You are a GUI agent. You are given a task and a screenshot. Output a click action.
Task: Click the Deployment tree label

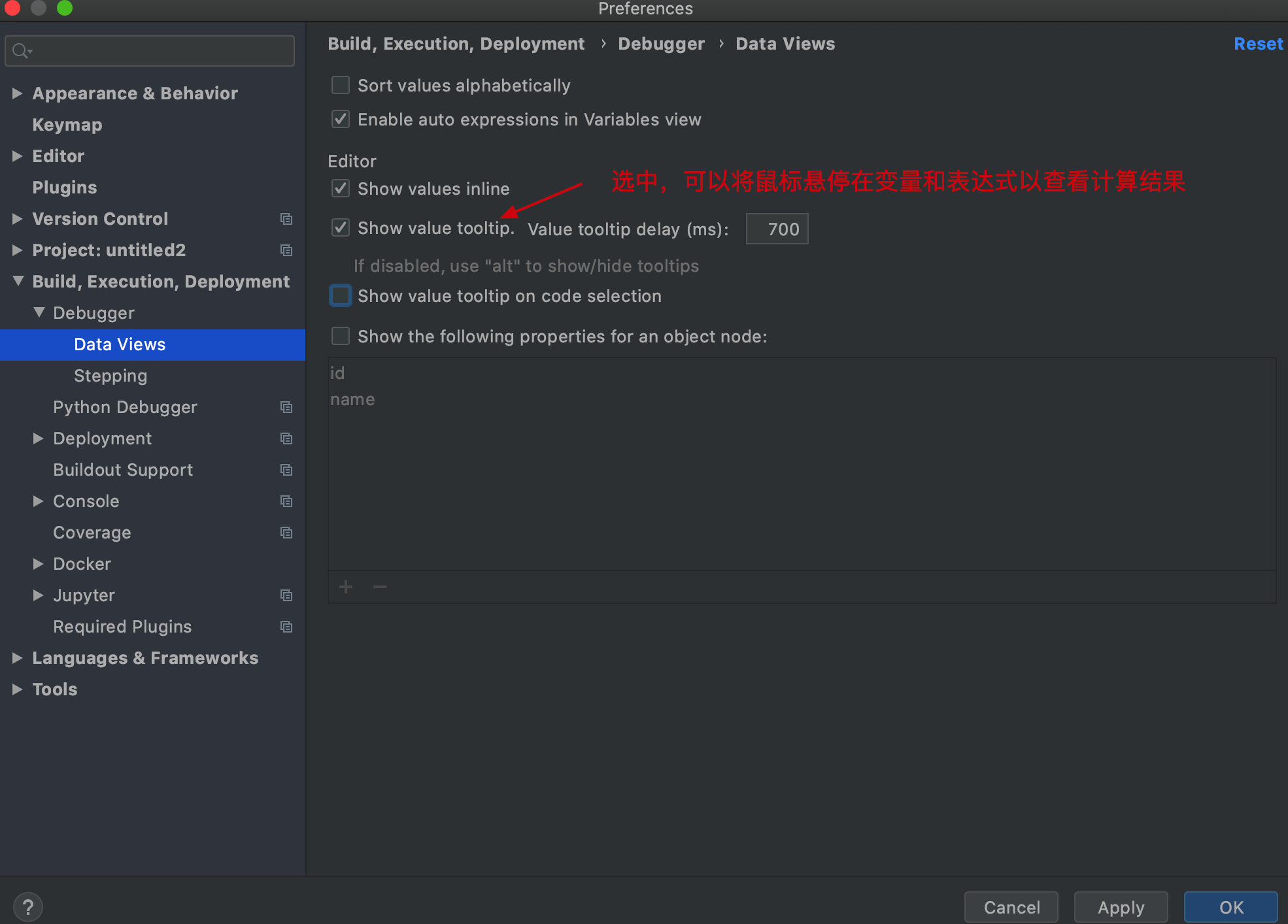tap(102, 438)
